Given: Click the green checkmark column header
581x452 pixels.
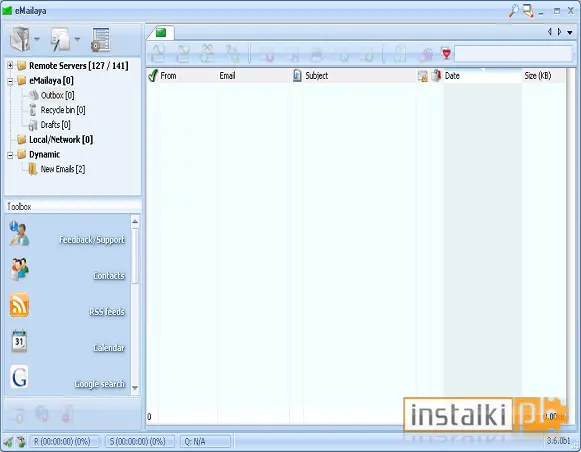Looking at the screenshot, I should click(152, 75).
